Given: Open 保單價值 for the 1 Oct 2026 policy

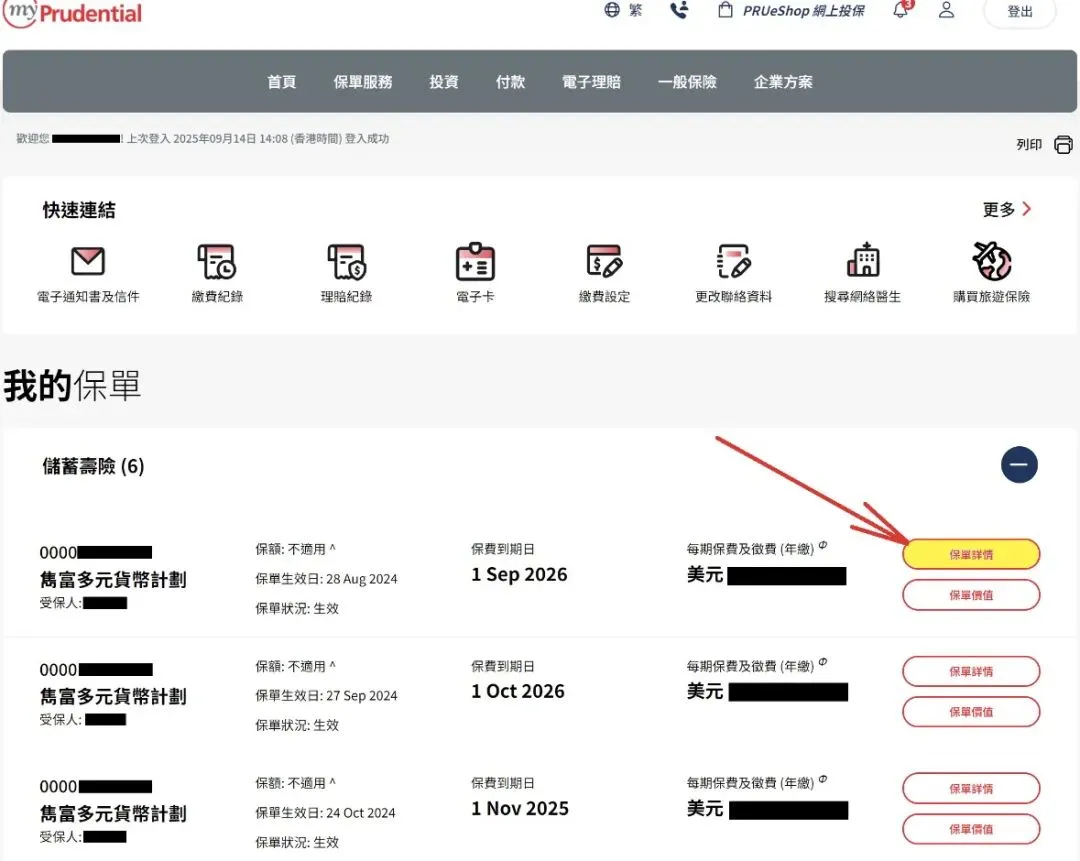Looking at the screenshot, I should click(971, 712).
